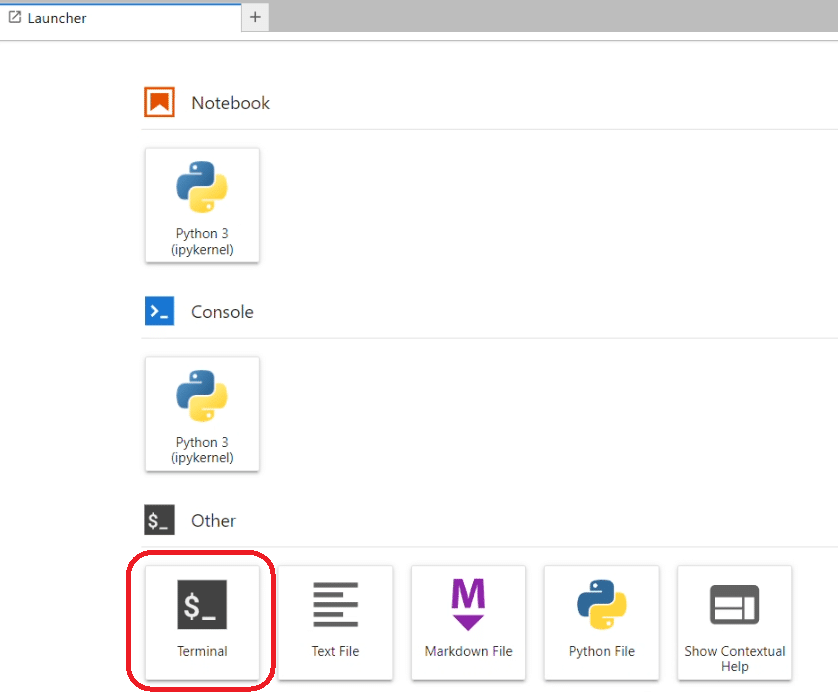Viewport: 838px width, 700px height.
Task: Click the Text File card label
Action: [x=335, y=651]
